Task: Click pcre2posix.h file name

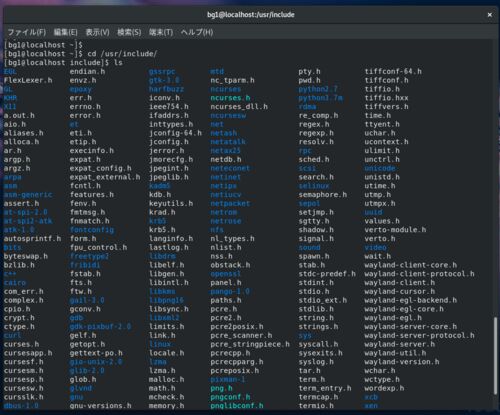Action: 237,327
